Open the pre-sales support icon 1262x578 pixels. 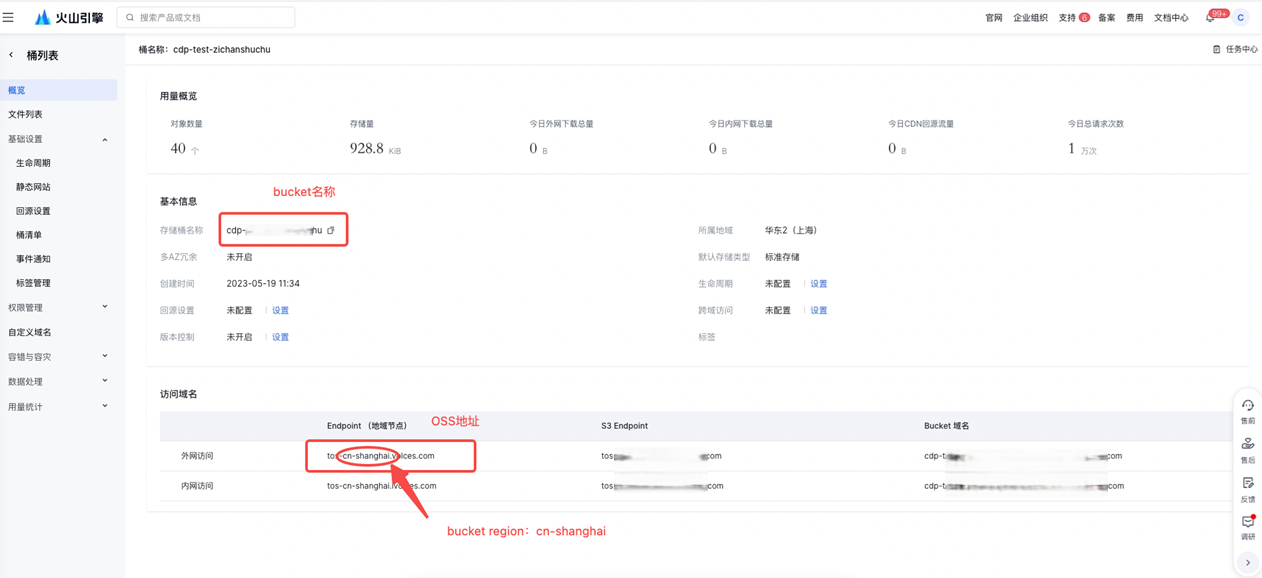click(1247, 410)
